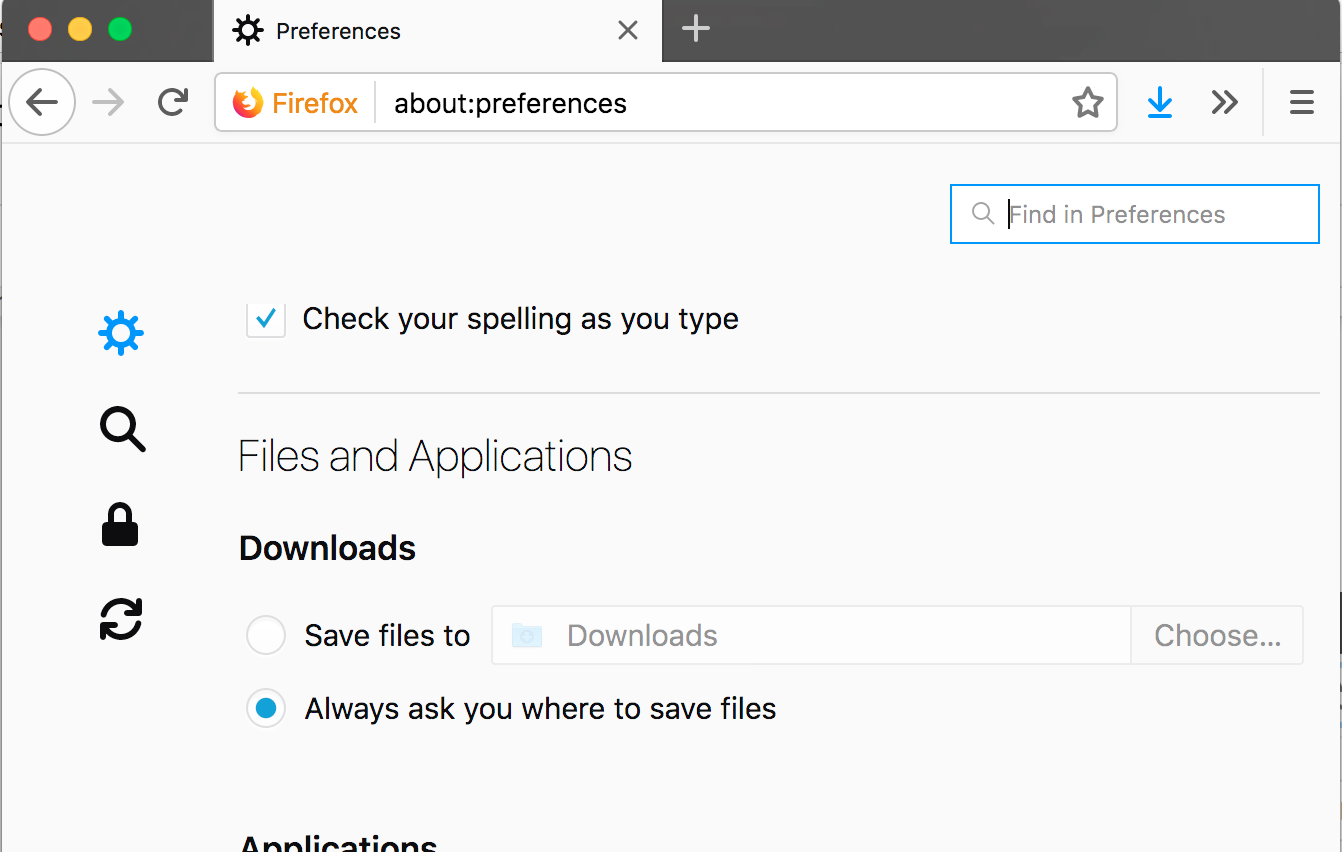Click the Choose... download folder button
Image resolution: width=1342 pixels, height=852 pixels.
tap(1217, 635)
